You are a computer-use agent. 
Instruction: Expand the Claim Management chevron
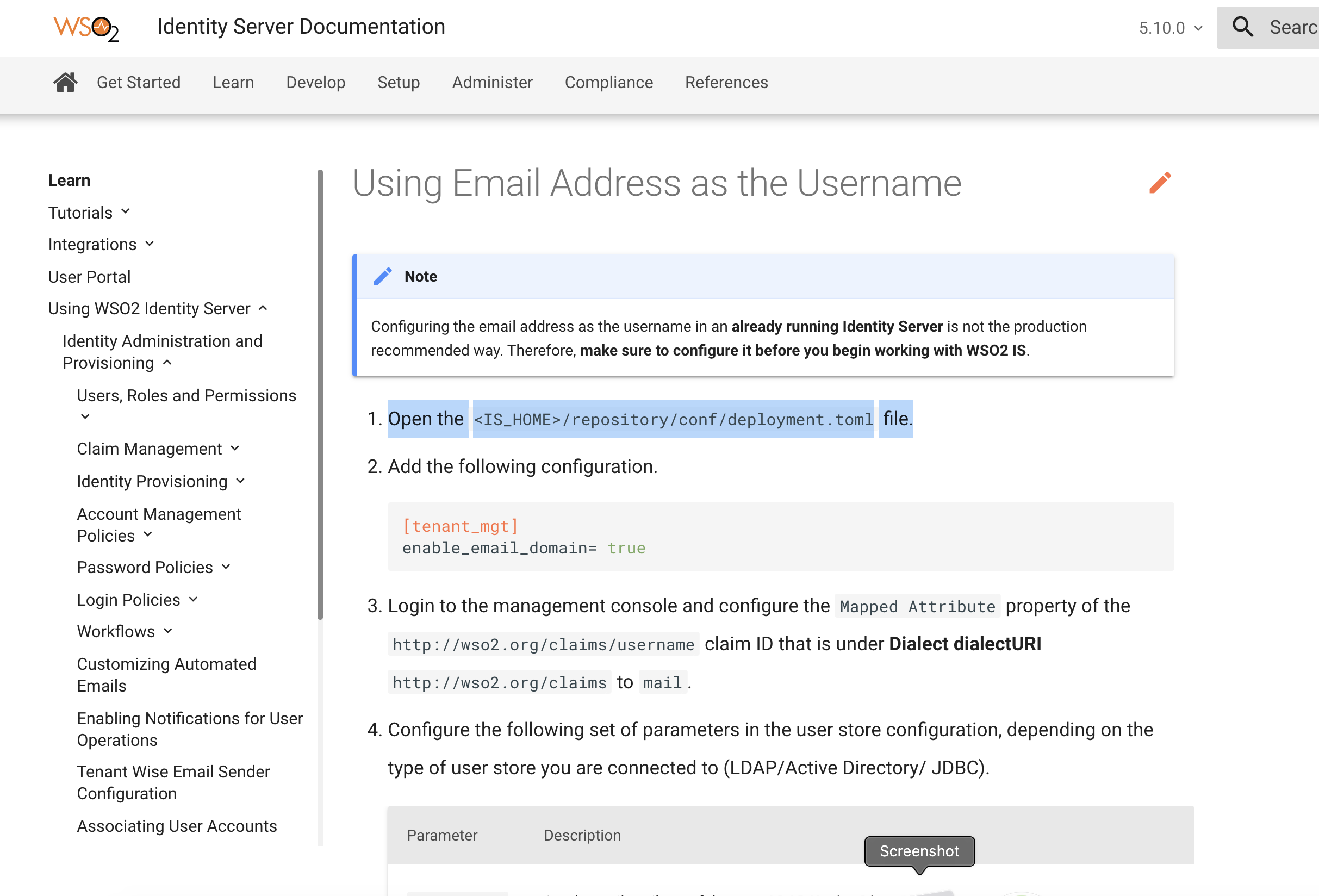(235, 447)
